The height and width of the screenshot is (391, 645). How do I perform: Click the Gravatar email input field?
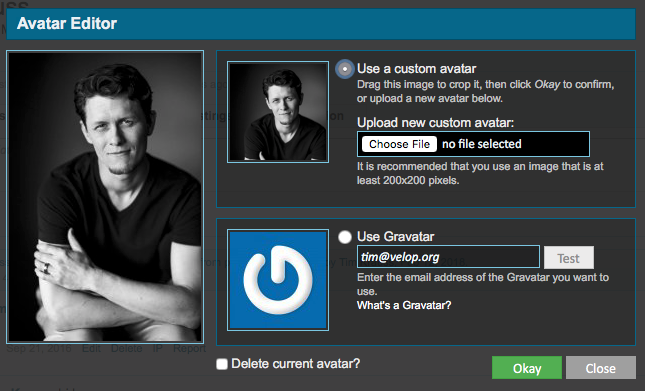click(x=448, y=257)
